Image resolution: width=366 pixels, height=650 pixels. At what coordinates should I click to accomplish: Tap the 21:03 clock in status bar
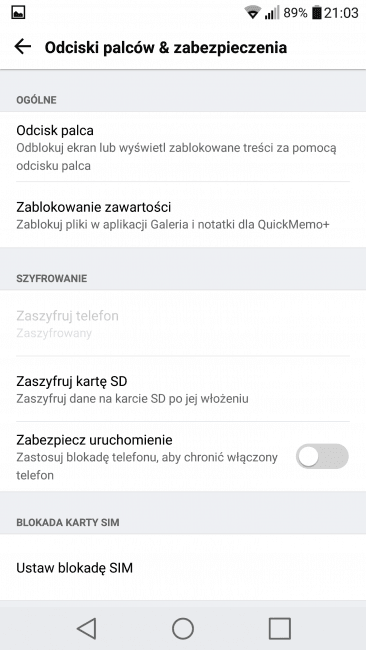coord(341,13)
